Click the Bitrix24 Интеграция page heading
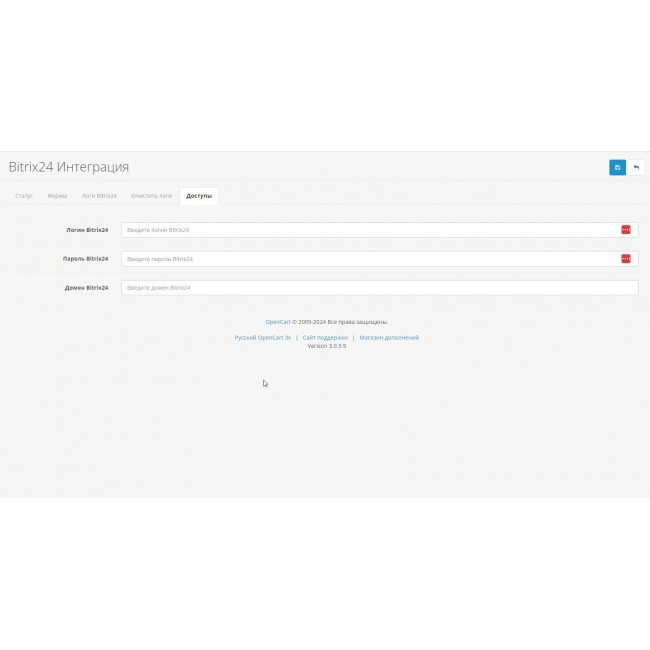The image size is (650, 650). pyautogui.click(x=69, y=167)
